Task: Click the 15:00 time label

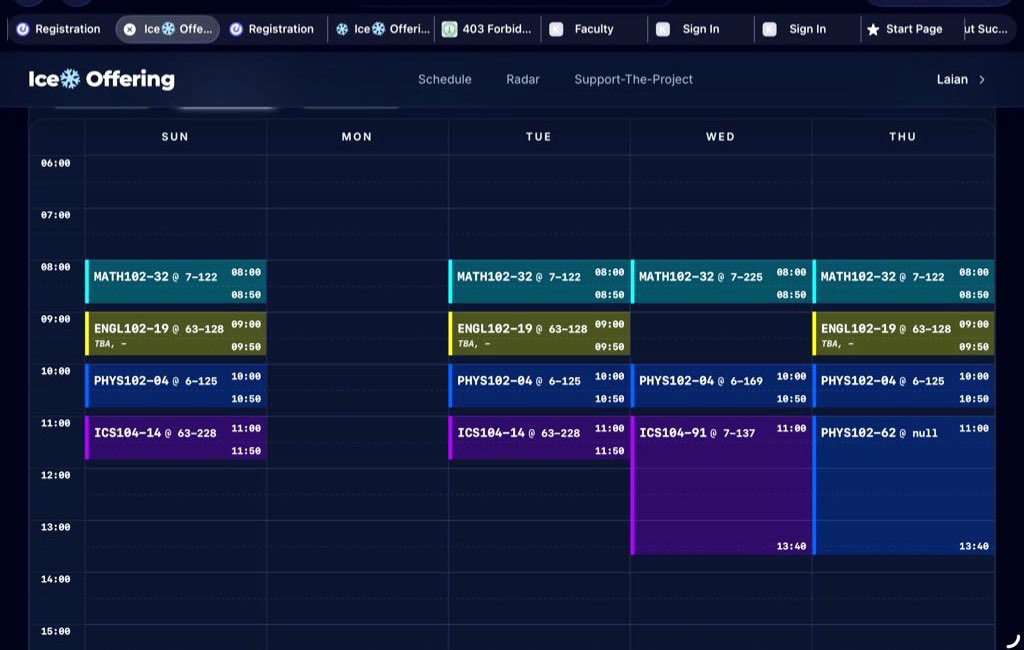Action: click(56, 631)
